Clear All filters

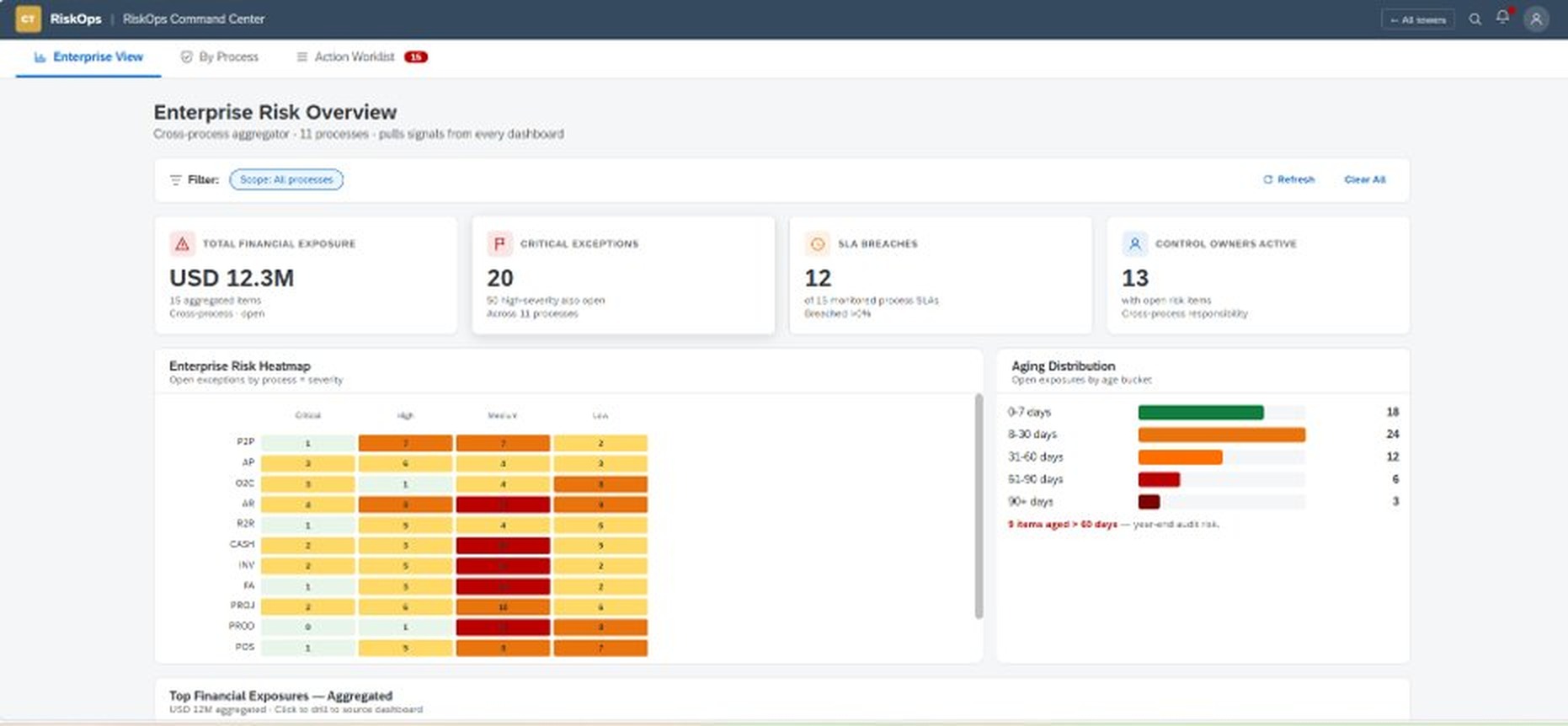[x=1365, y=179]
